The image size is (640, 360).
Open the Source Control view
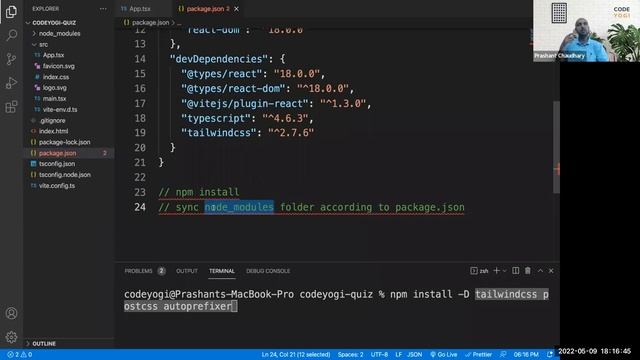pyautogui.click(x=11, y=59)
